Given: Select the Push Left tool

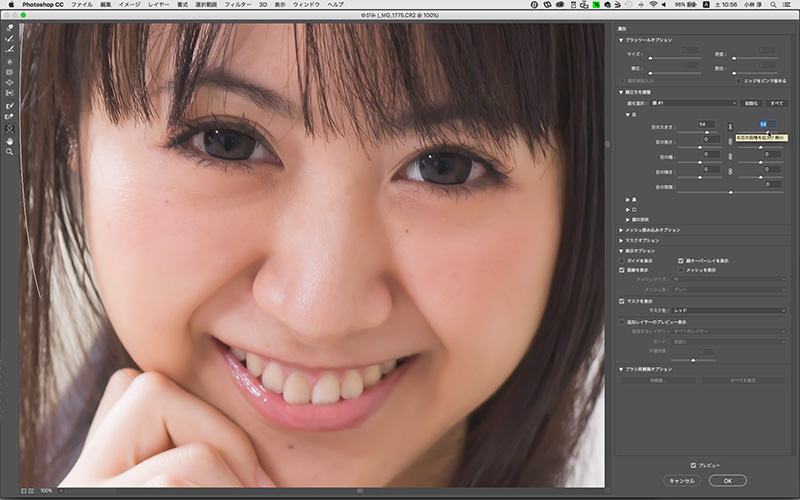Looking at the screenshot, I should [9, 93].
